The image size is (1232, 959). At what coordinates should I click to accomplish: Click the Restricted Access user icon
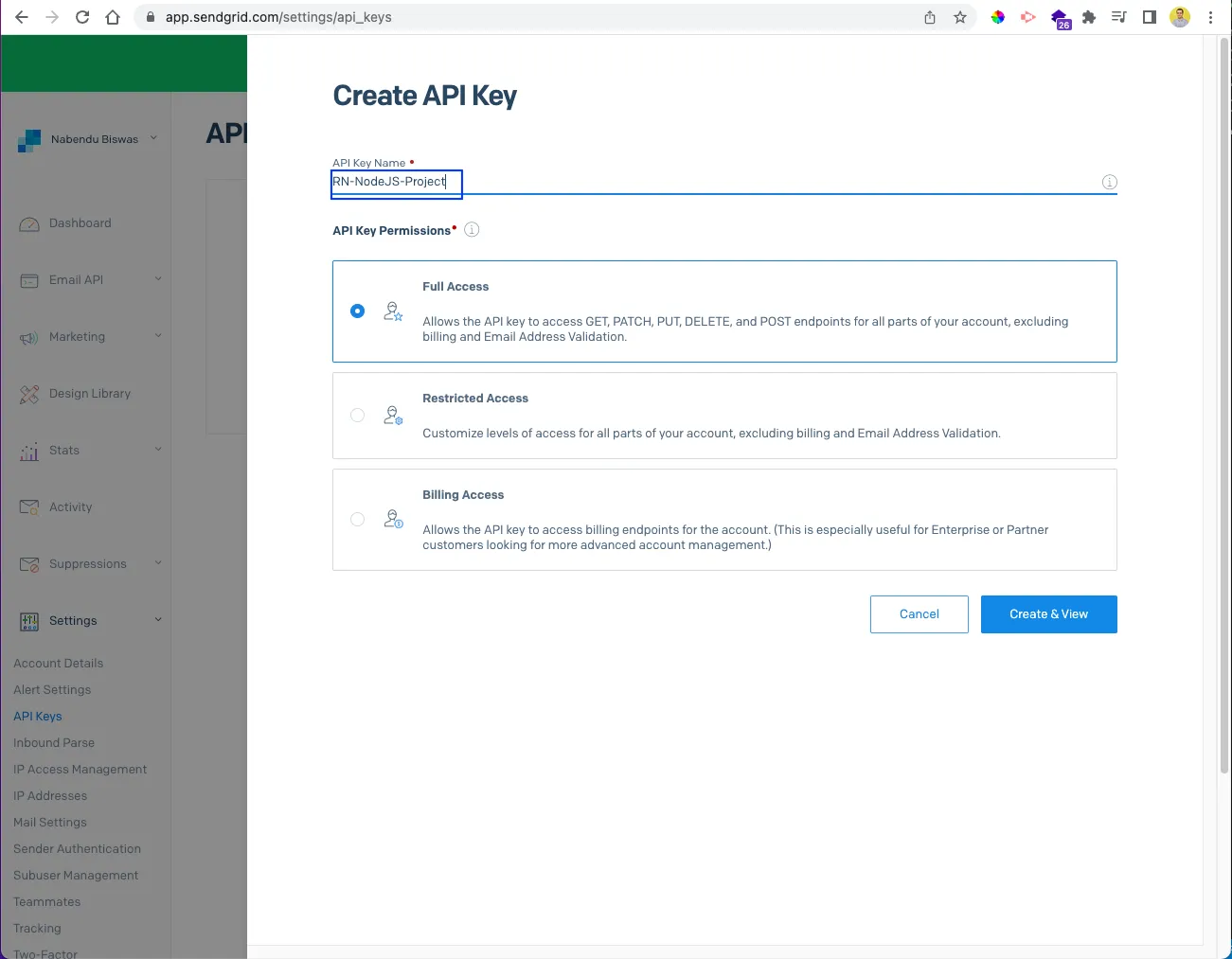(x=393, y=416)
